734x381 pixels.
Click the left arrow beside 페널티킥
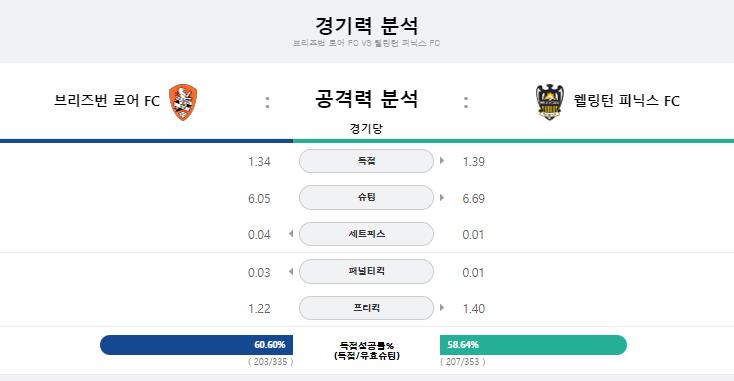tap(291, 271)
